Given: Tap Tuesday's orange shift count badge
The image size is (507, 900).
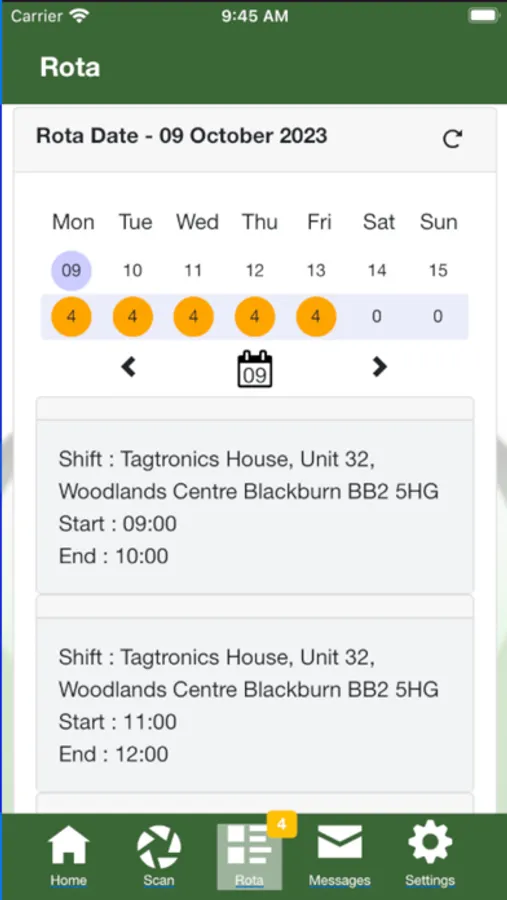Looking at the screenshot, I should (133, 316).
